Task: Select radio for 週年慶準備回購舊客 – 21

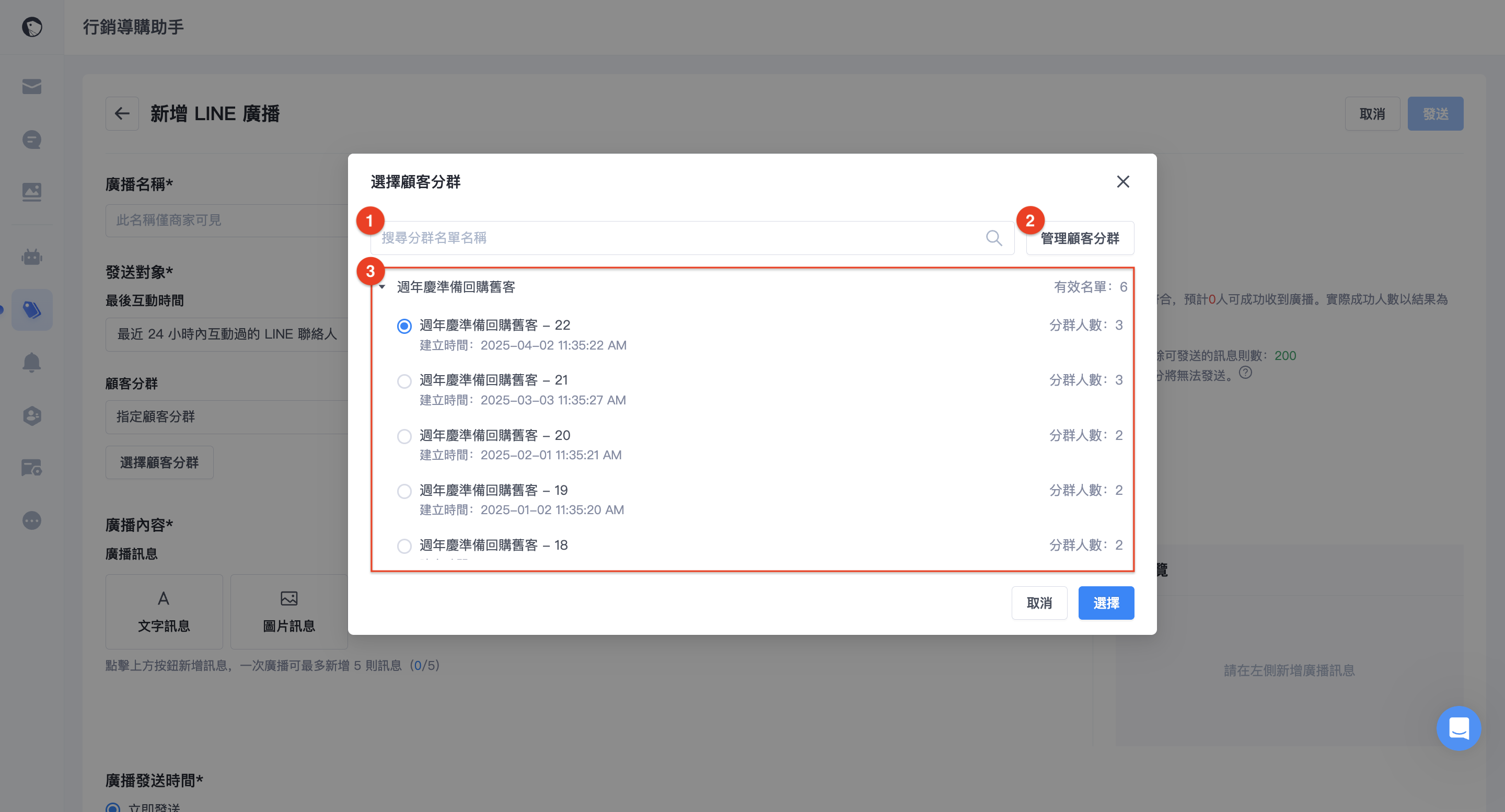Action: (404, 381)
